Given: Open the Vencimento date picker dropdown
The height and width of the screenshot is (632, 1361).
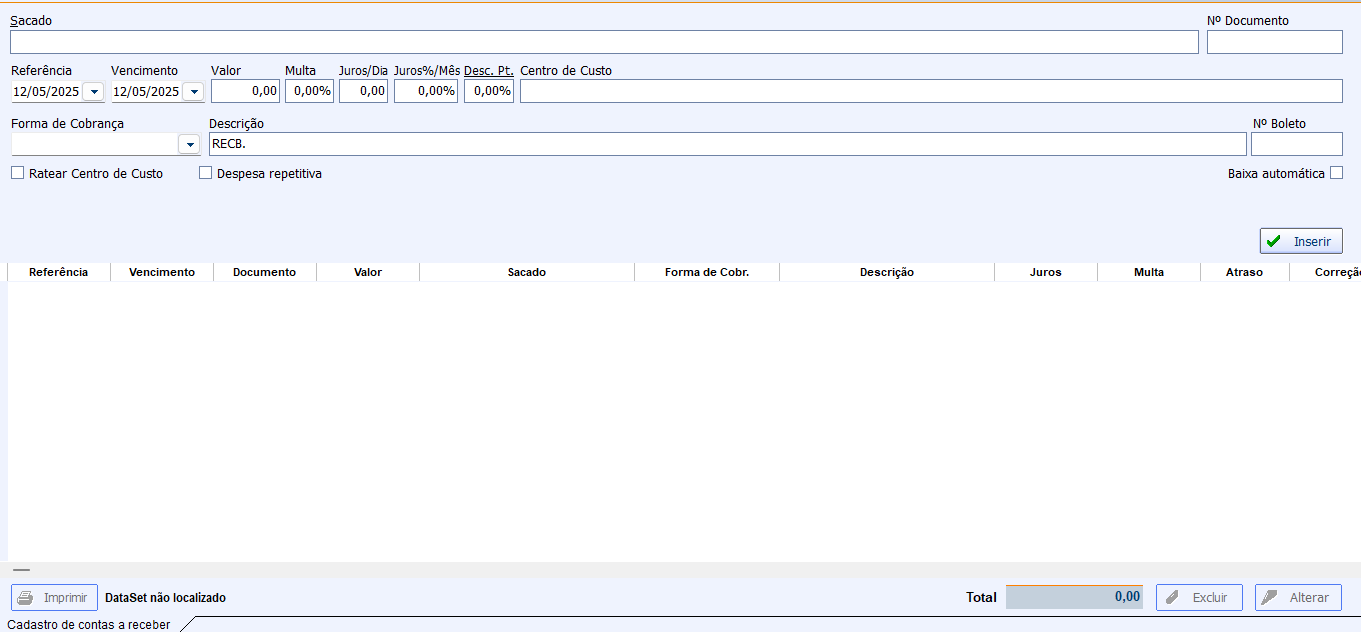Looking at the screenshot, I should pos(193,91).
